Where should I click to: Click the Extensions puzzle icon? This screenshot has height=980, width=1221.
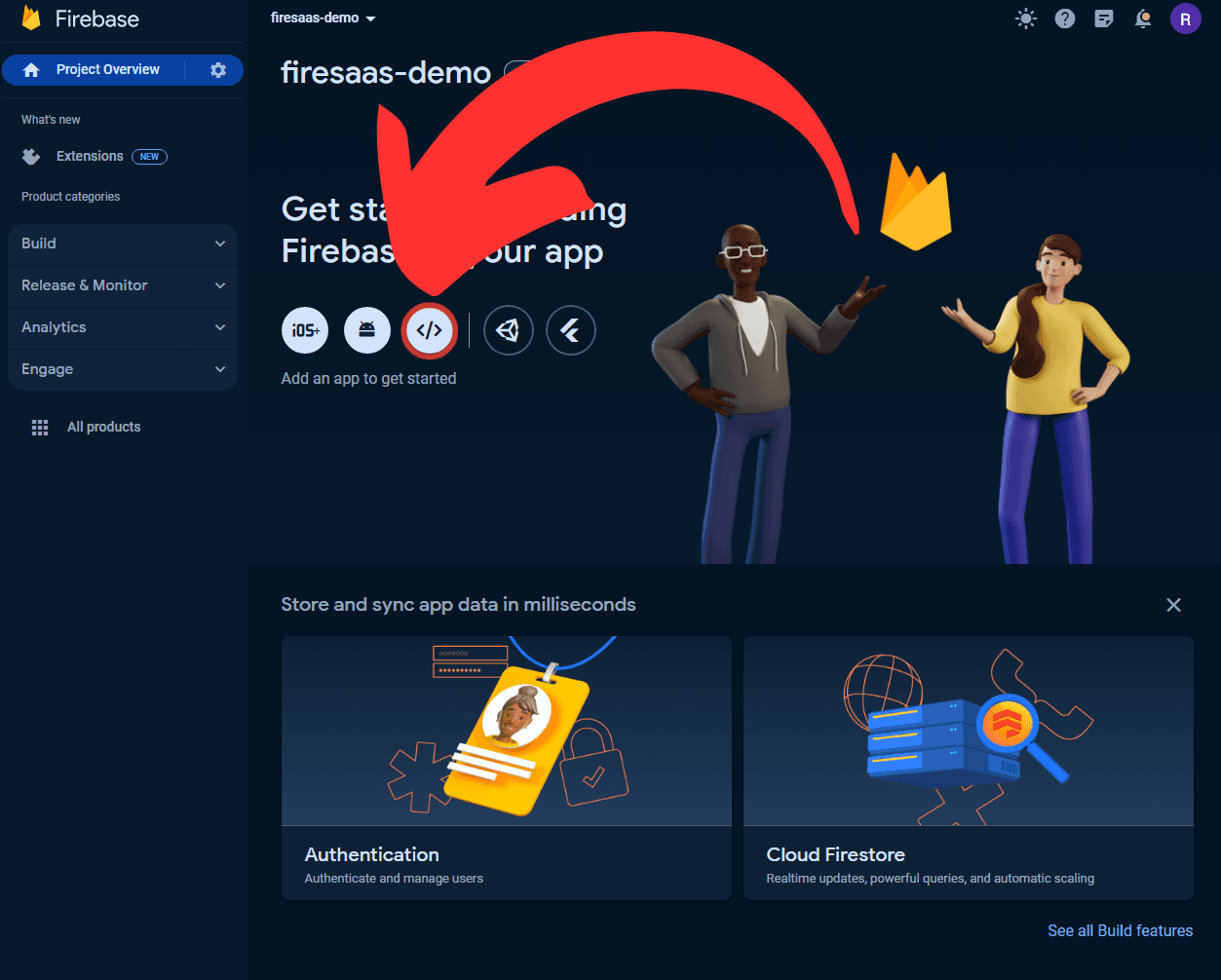[x=31, y=156]
